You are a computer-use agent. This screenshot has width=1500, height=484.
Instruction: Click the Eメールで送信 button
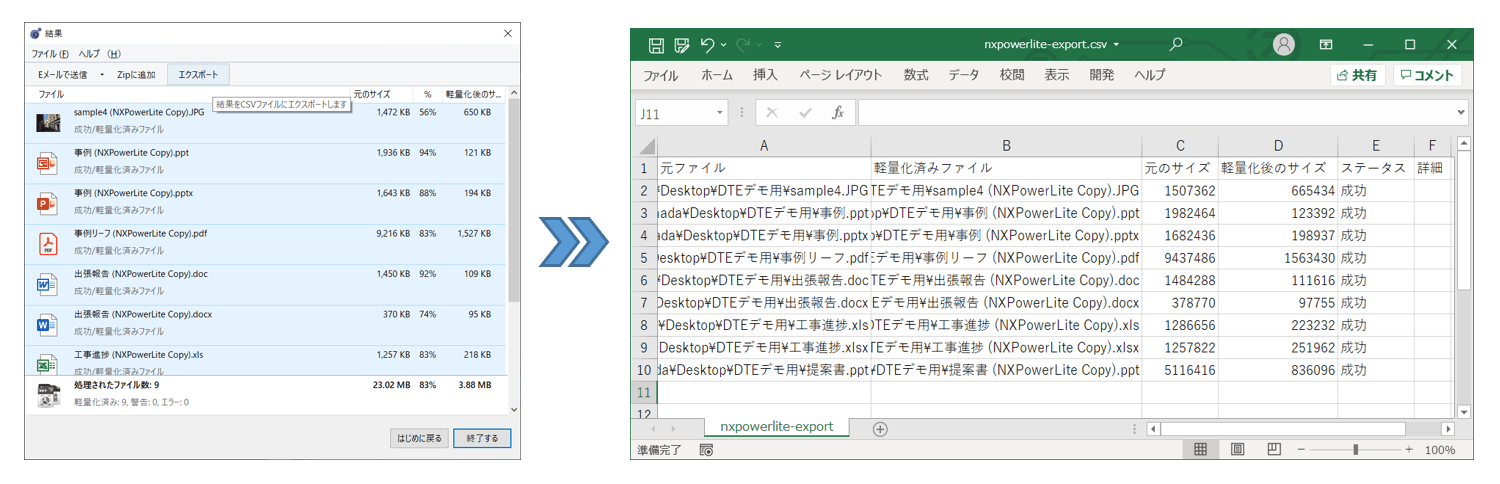click(62, 75)
